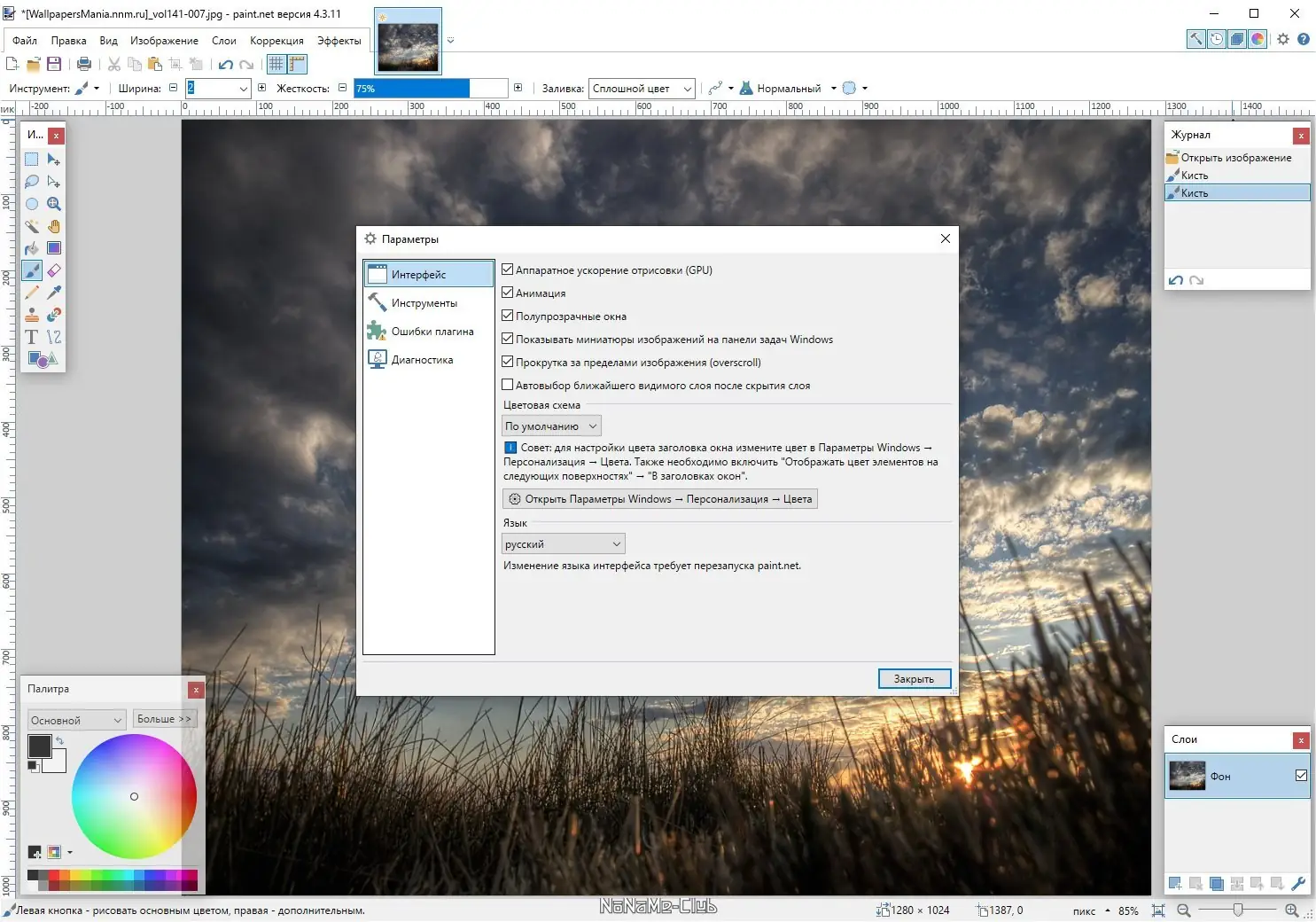The height and width of the screenshot is (922, 1316).
Task: Pick a color on the color wheel
Action: [134, 796]
